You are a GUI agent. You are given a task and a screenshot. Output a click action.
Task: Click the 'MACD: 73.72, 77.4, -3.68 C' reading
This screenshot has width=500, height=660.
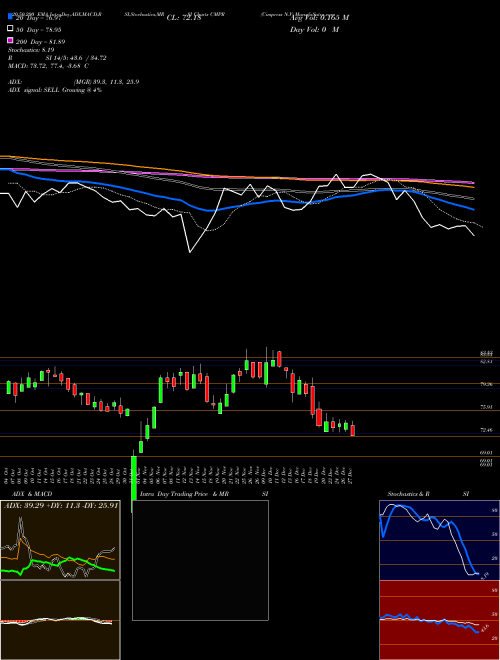click(48, 66)
